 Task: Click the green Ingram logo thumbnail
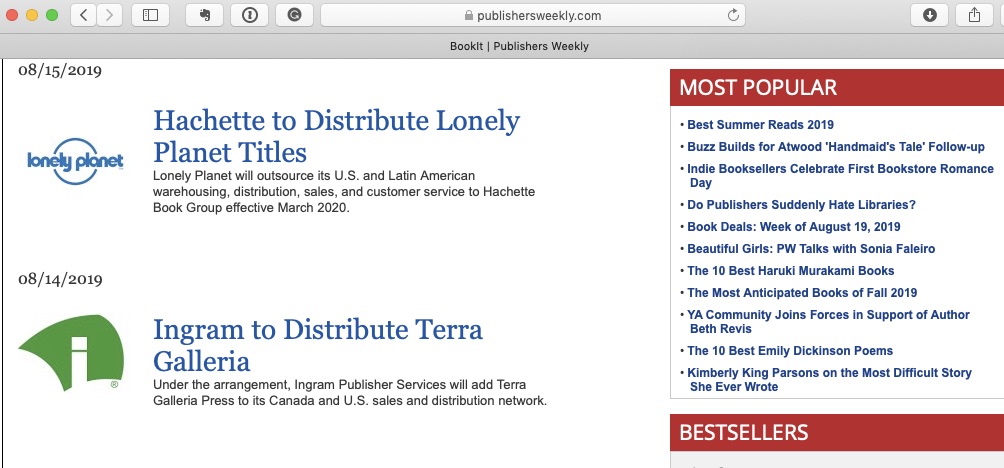[70, 353]
